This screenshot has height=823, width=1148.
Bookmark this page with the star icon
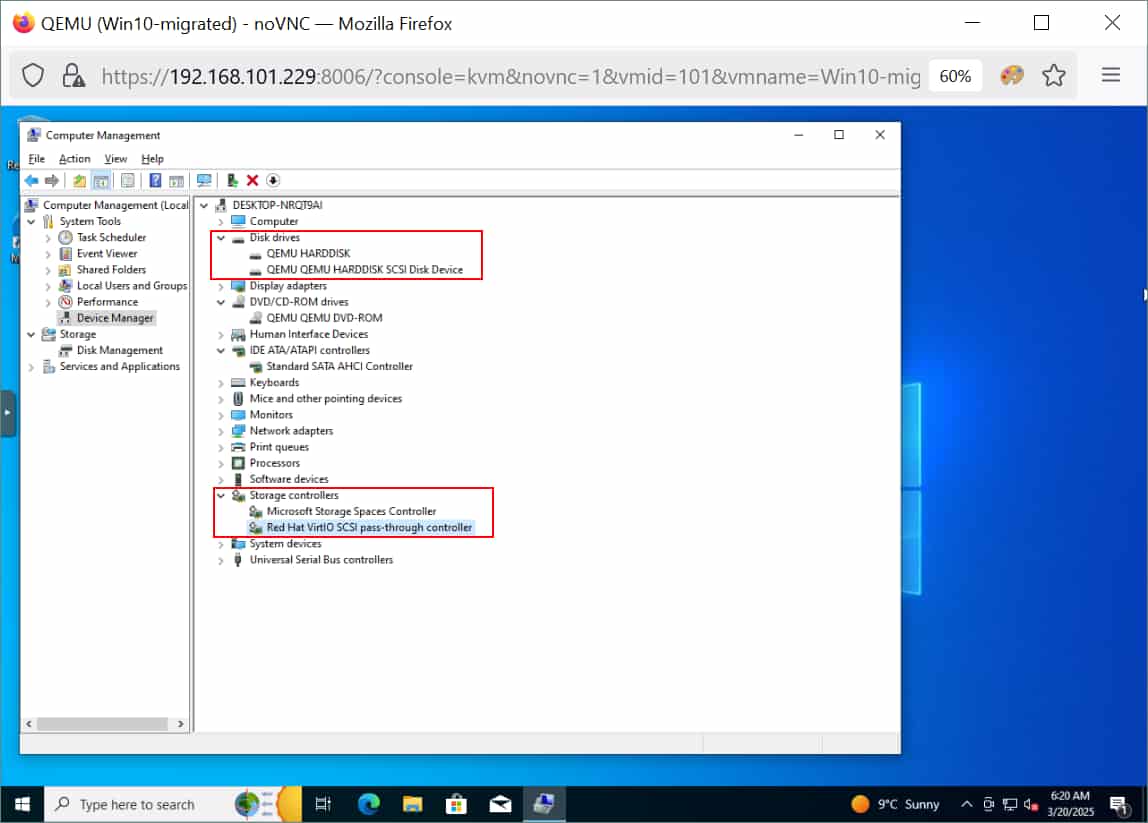(x=1054, y=75)
